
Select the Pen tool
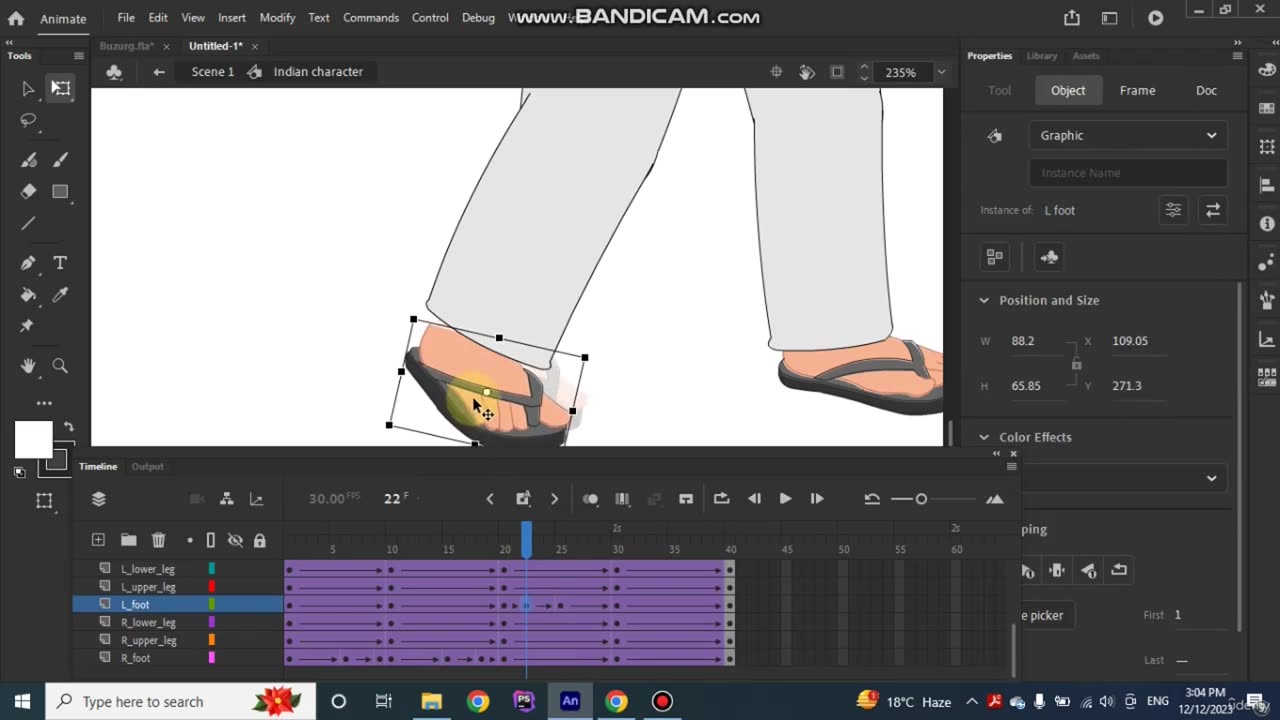28,263
